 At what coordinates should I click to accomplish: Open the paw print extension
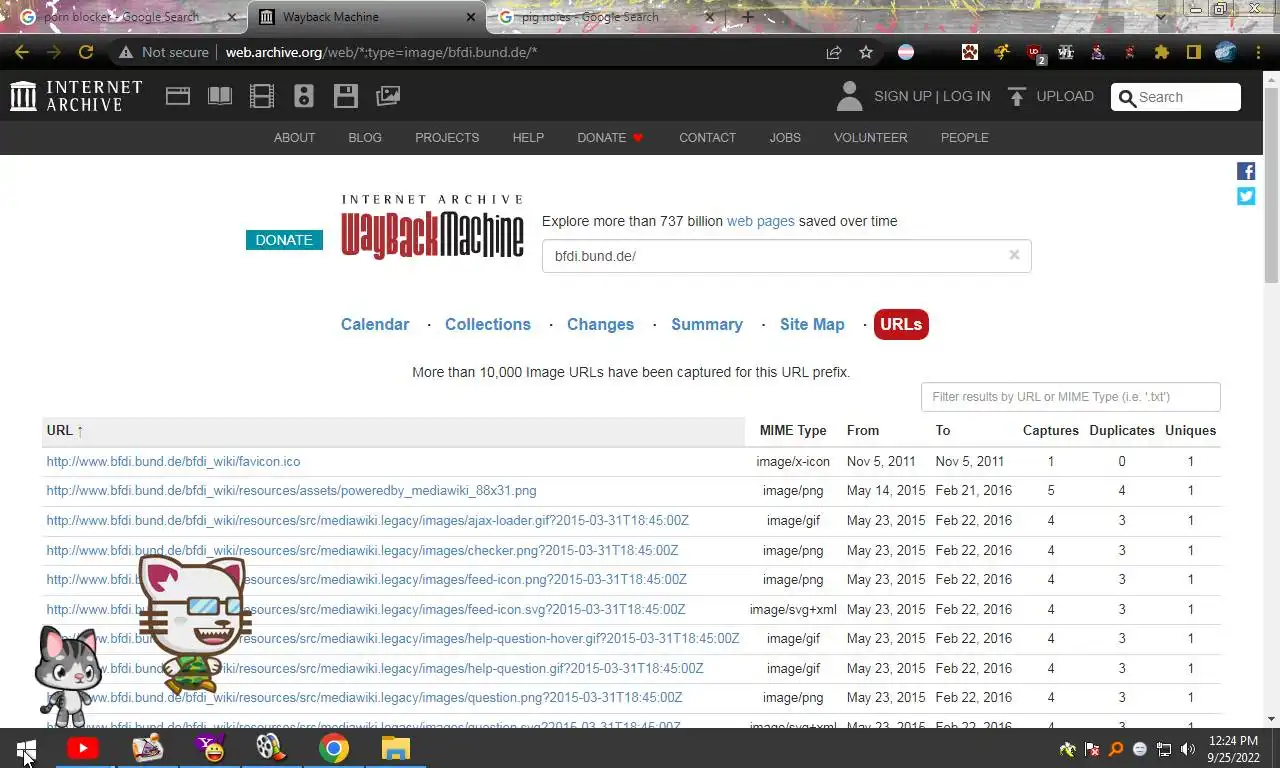point(970,52)
